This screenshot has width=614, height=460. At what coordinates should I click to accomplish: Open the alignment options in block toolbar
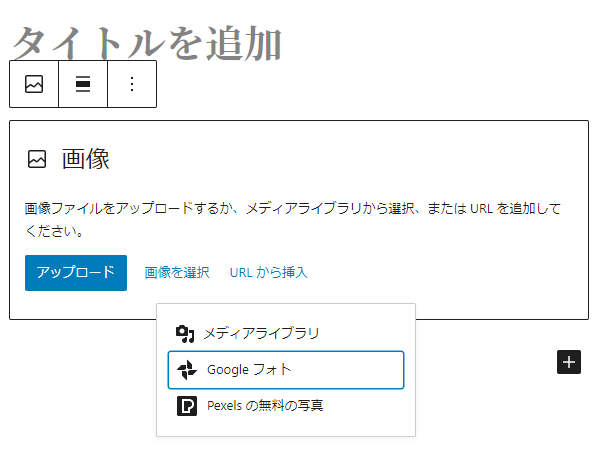83,84
